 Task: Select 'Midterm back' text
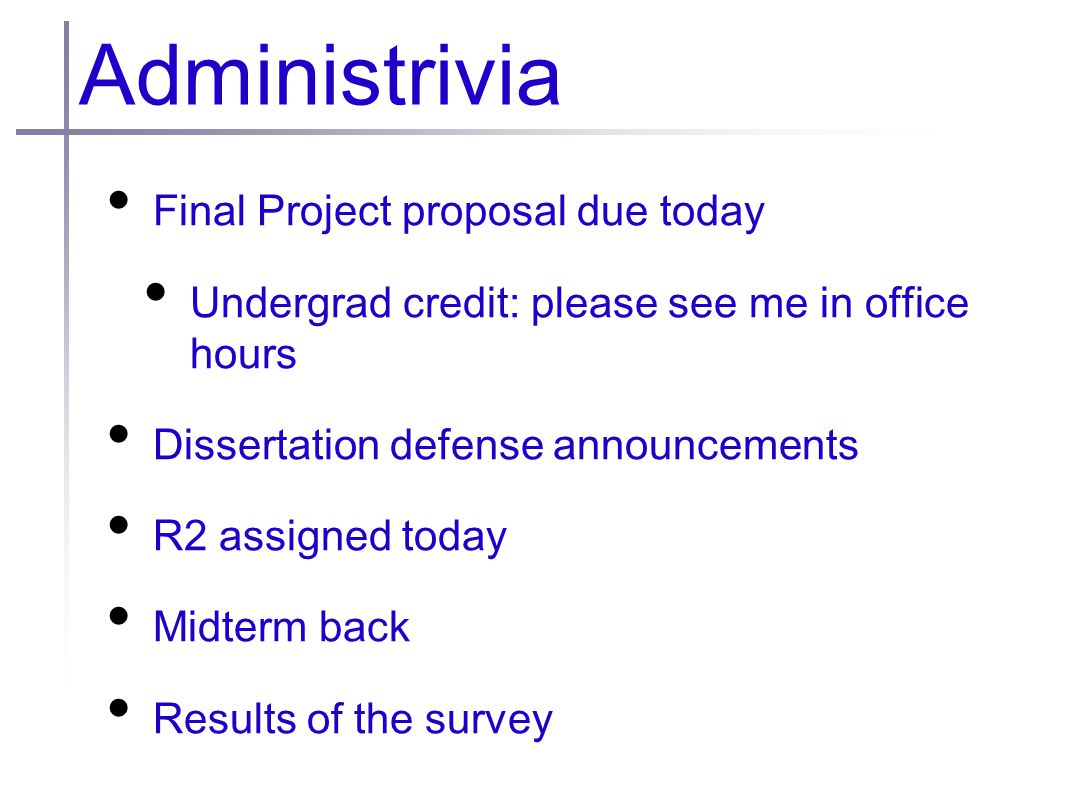pos(281,627)
